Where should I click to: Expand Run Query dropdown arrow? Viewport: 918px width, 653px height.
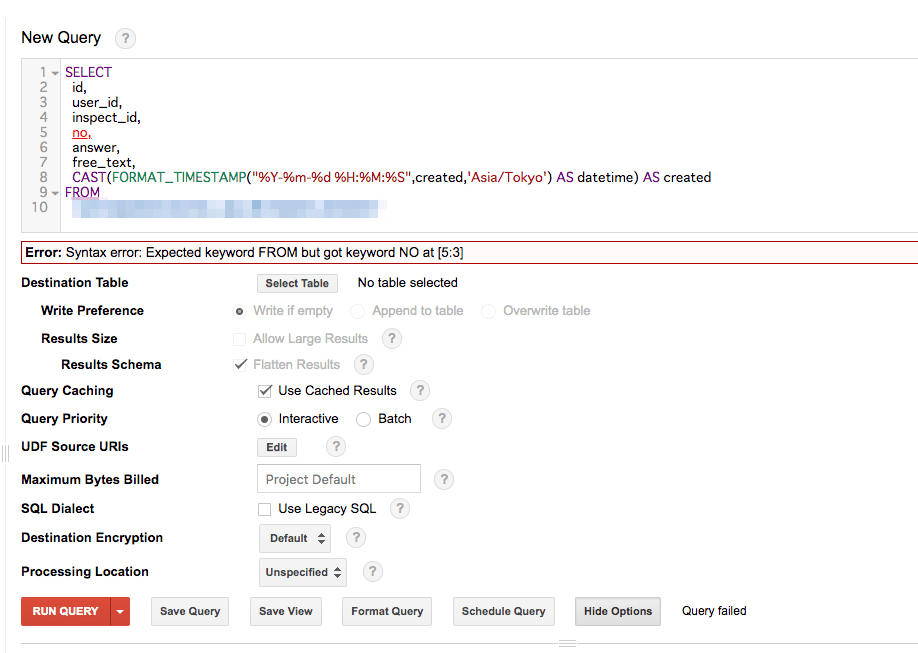point(121,611)
